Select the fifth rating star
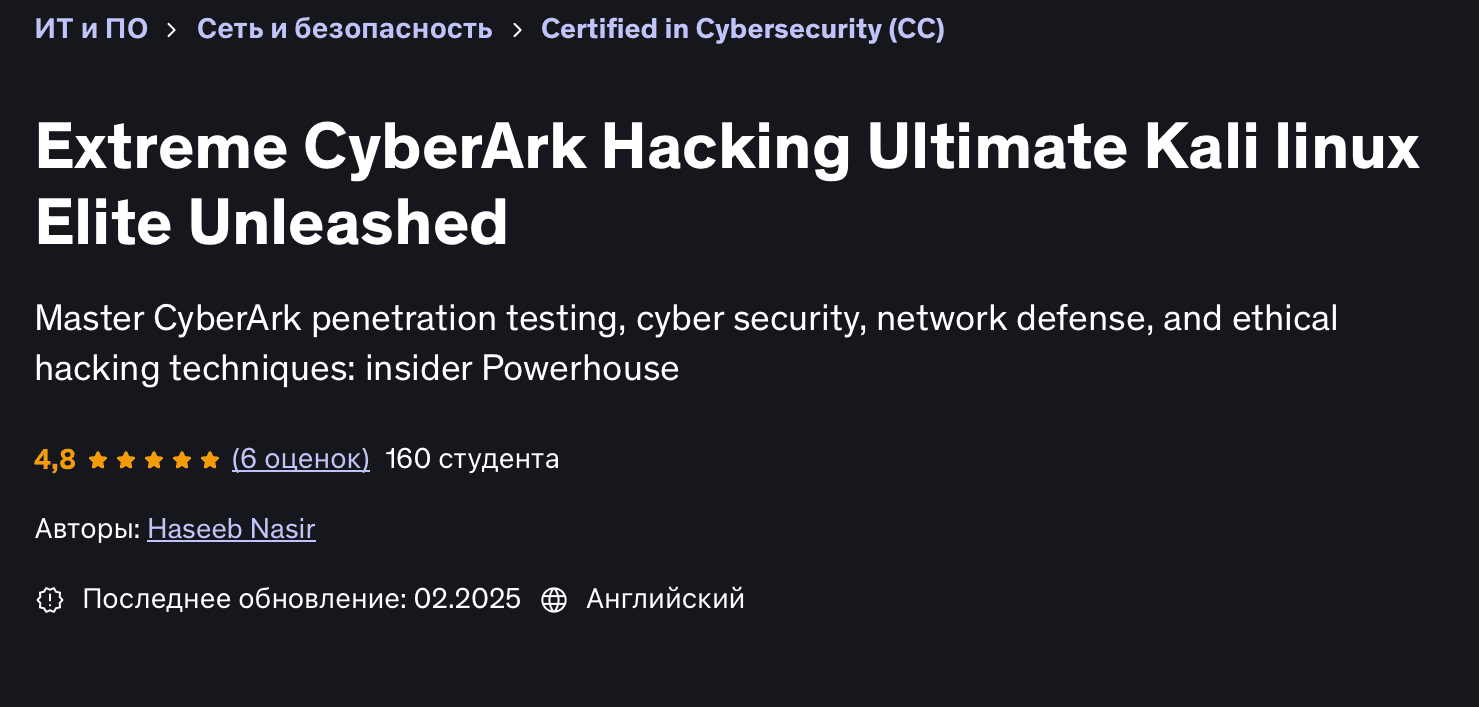Screen dimensions: 1479x707 tap(211, 459)
